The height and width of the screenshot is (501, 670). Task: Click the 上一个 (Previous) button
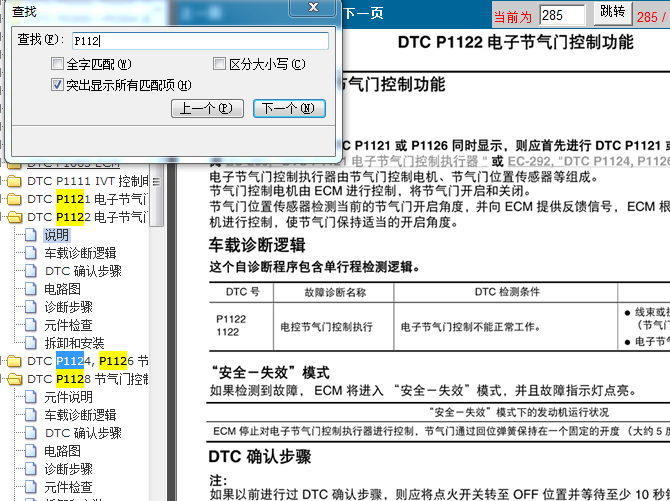point(207,108)
